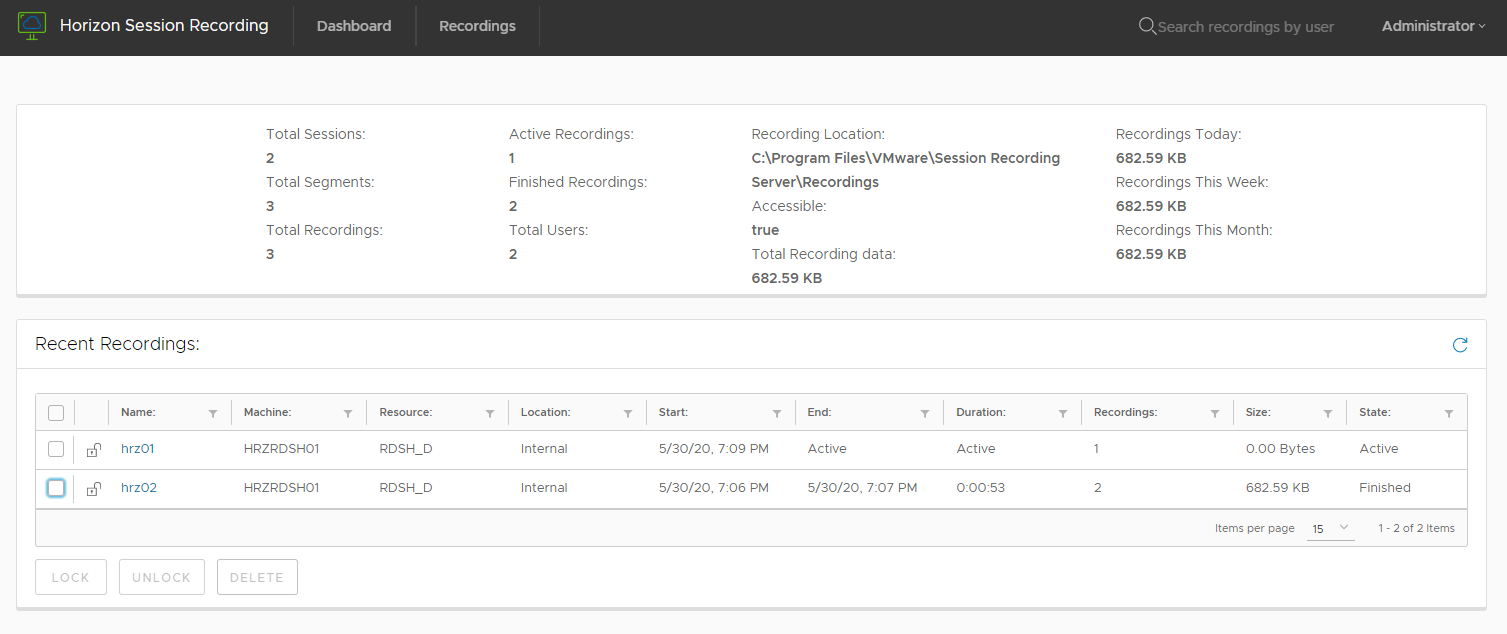Open the items per page dropdown
Image resolution: width=1507 pixels, height=634 pixels.
point(1330,528)
